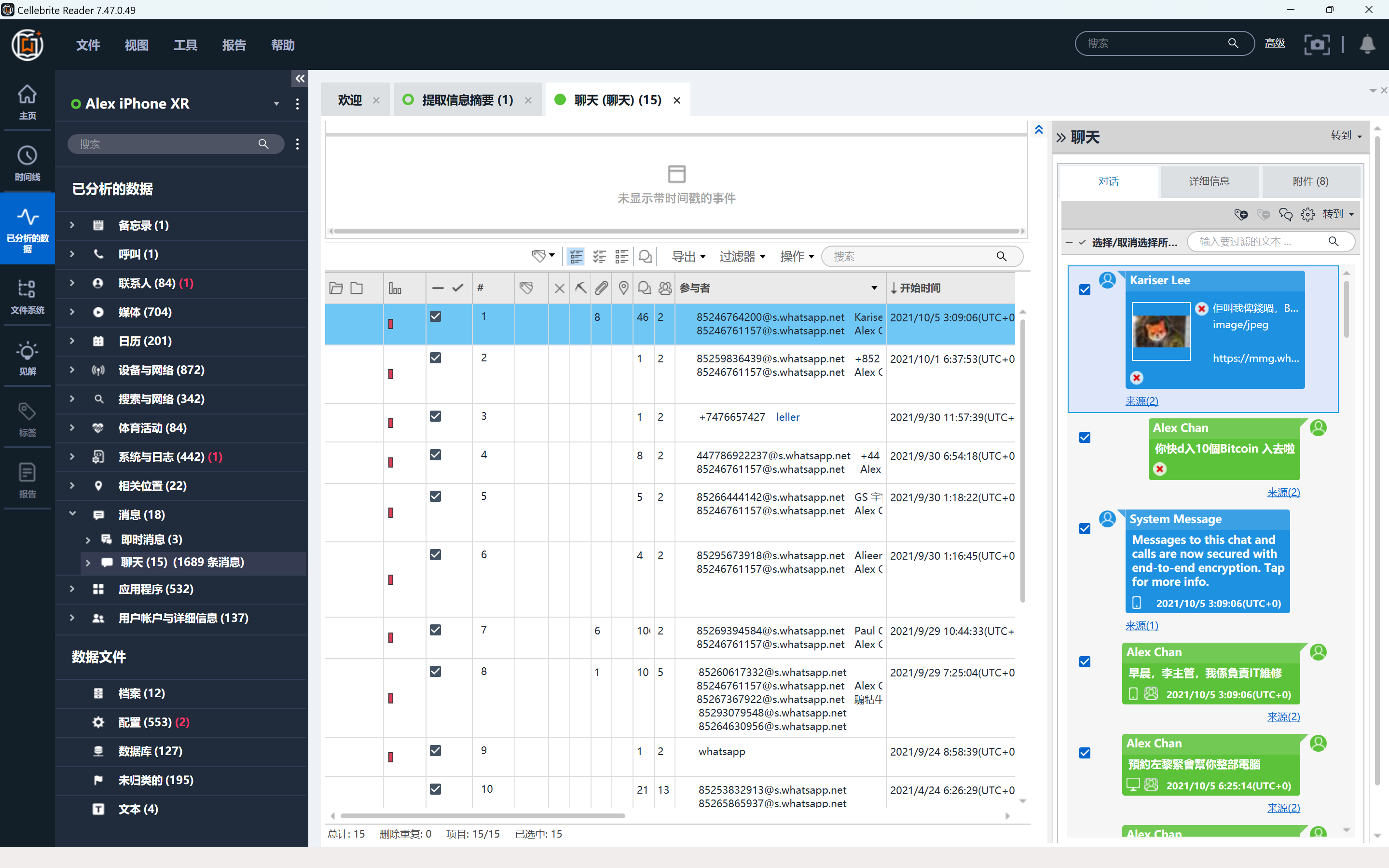Switch to the 详细信息 tab
The width and height of the screenshot is (1389, 868).
pyautogui.click(x=1209, y=181)
